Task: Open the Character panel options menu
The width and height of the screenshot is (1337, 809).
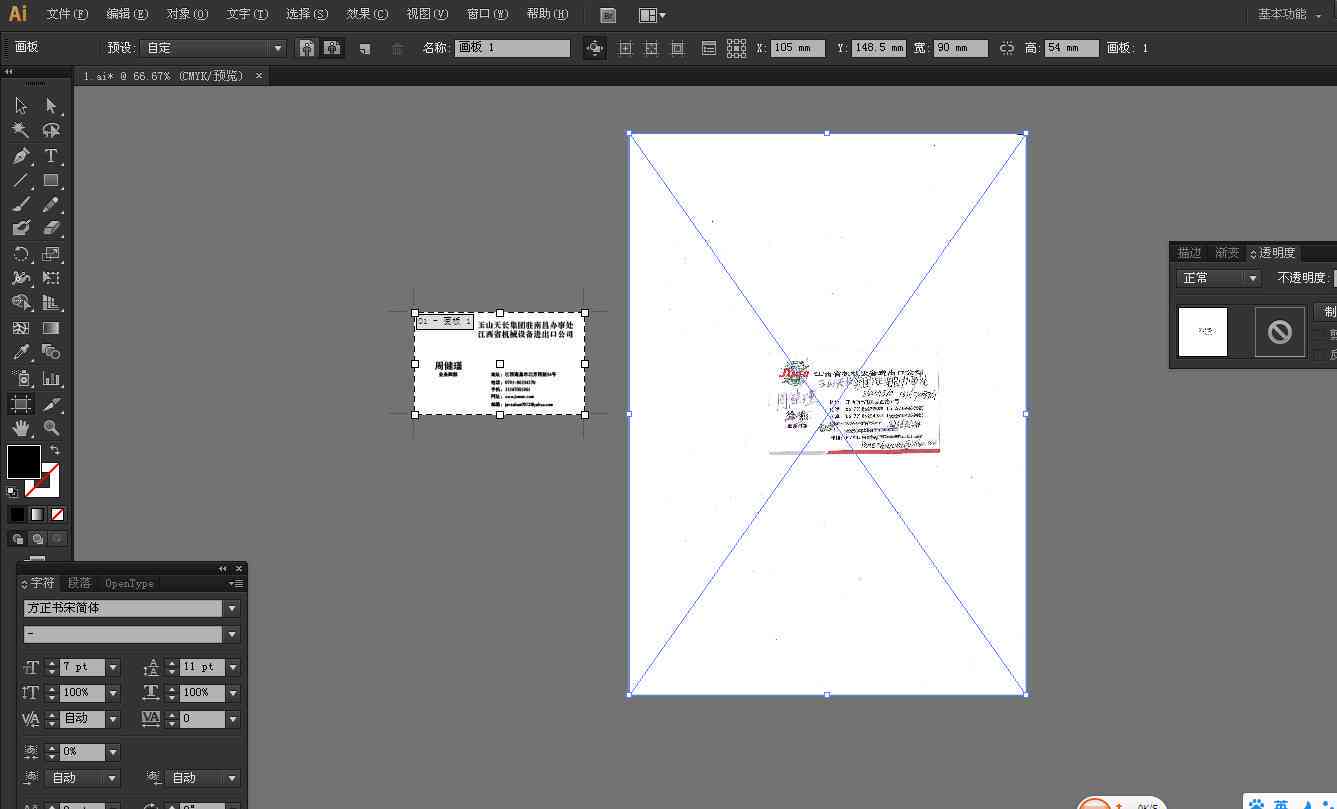Action: point(236,583)
